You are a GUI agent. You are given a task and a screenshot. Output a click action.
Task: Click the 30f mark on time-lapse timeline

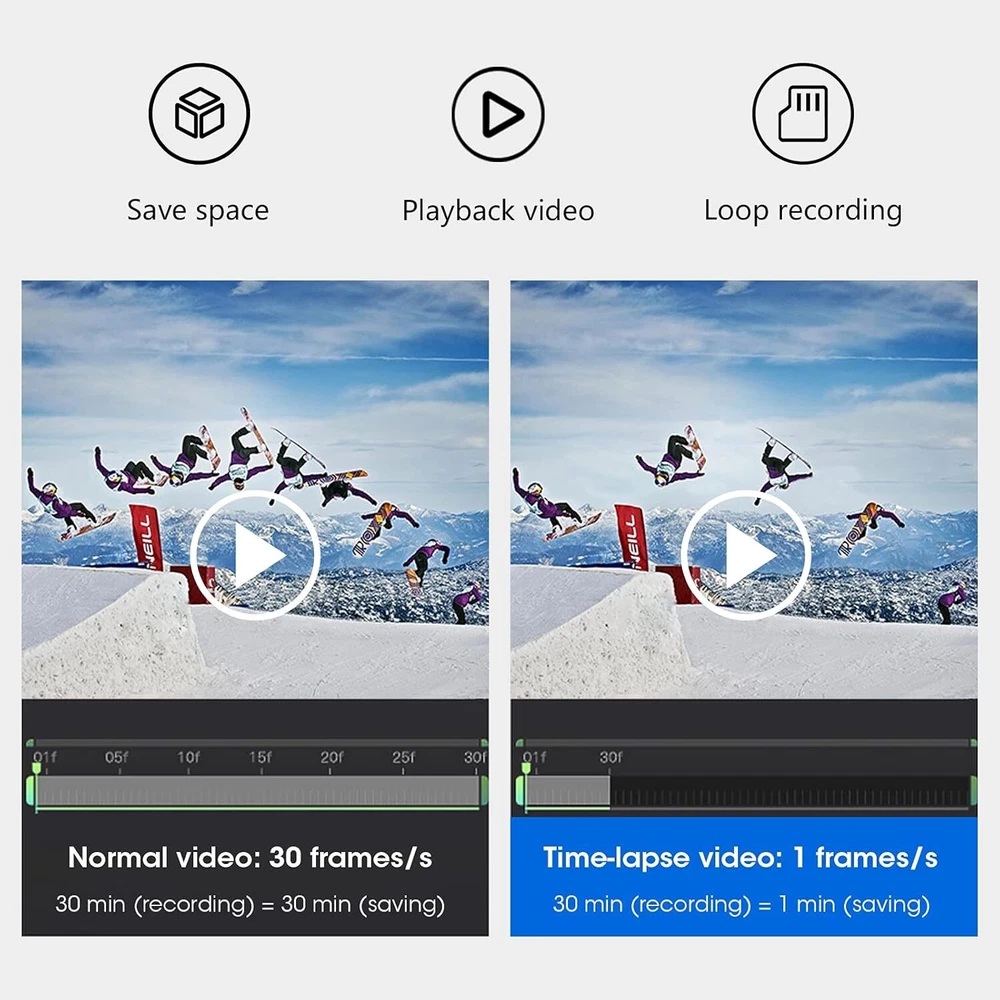pyautogui.click(x=610, y=758)
